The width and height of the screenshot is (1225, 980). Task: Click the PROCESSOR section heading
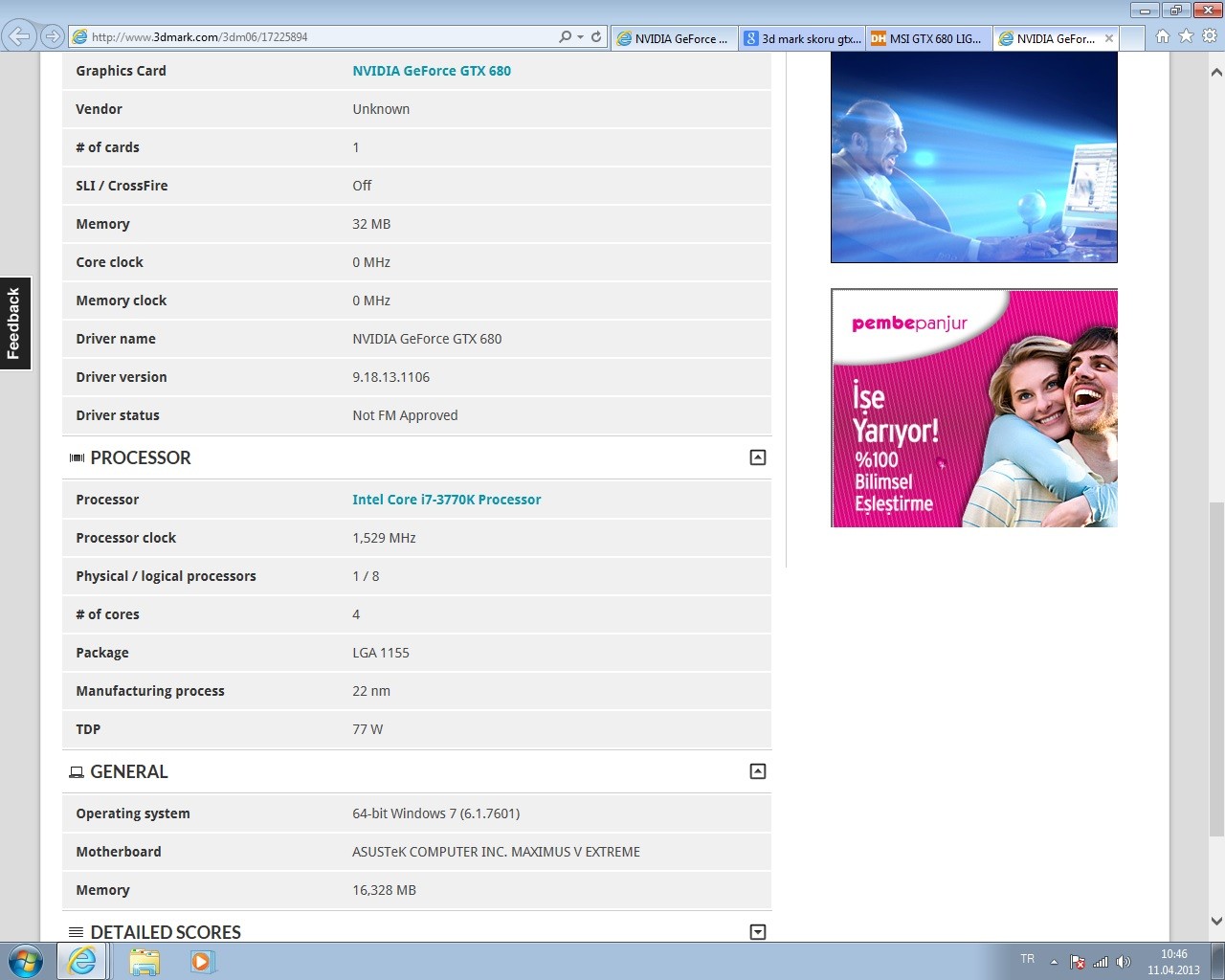click(141, 457)
